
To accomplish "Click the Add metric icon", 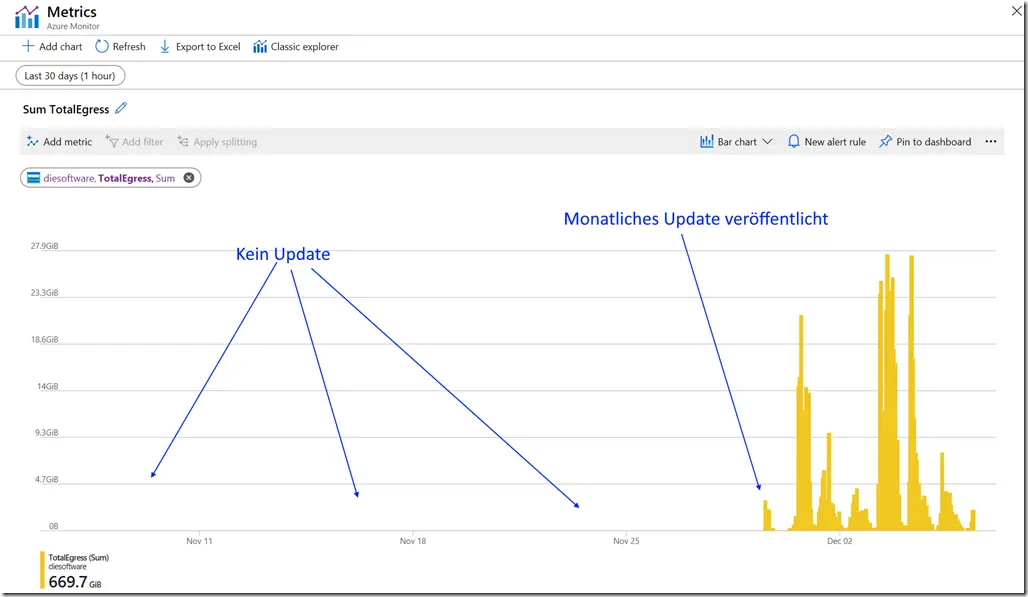I will (32, 142).
